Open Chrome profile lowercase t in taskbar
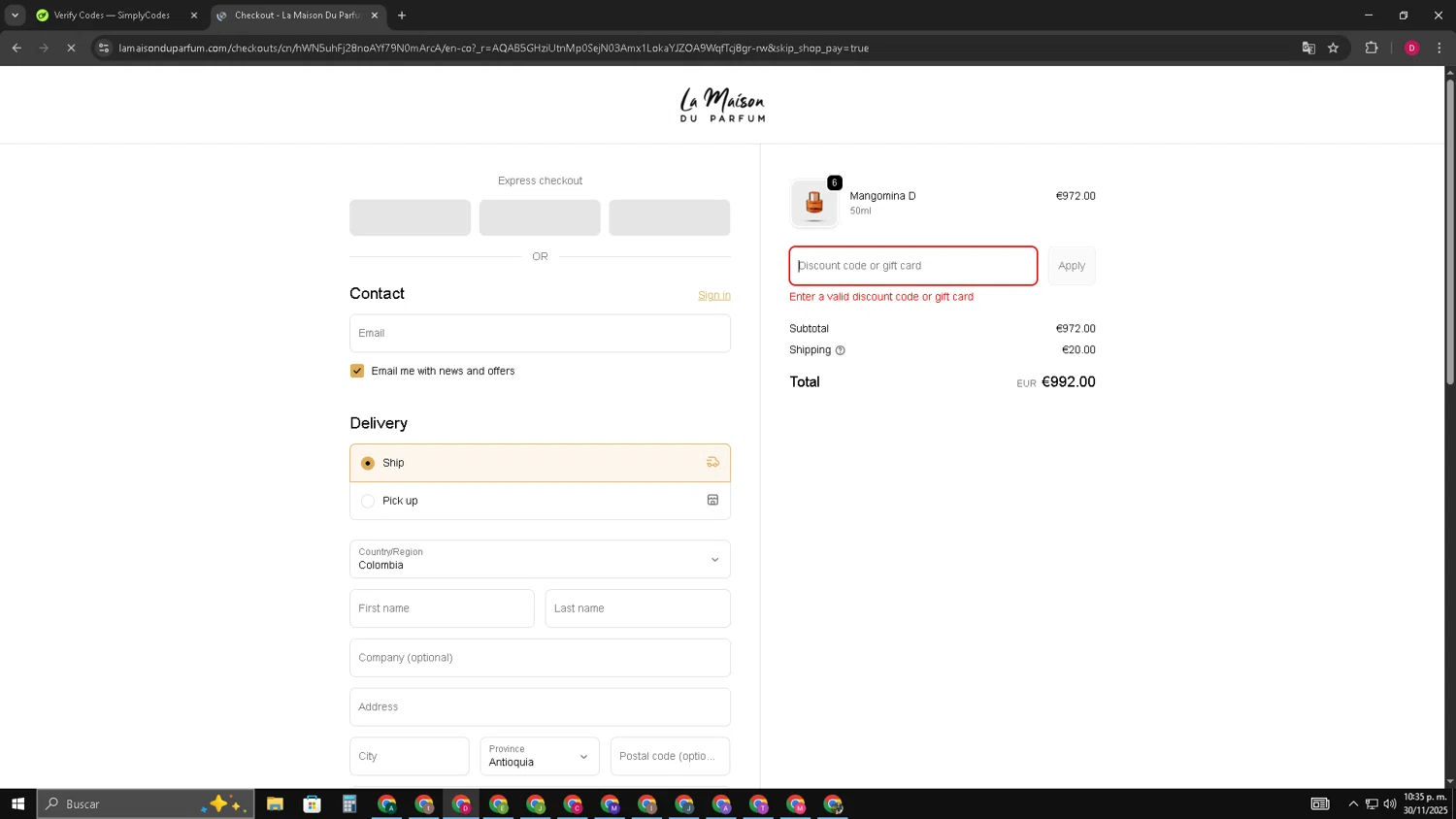This screenshot has height=819, width=1456. 424,803
